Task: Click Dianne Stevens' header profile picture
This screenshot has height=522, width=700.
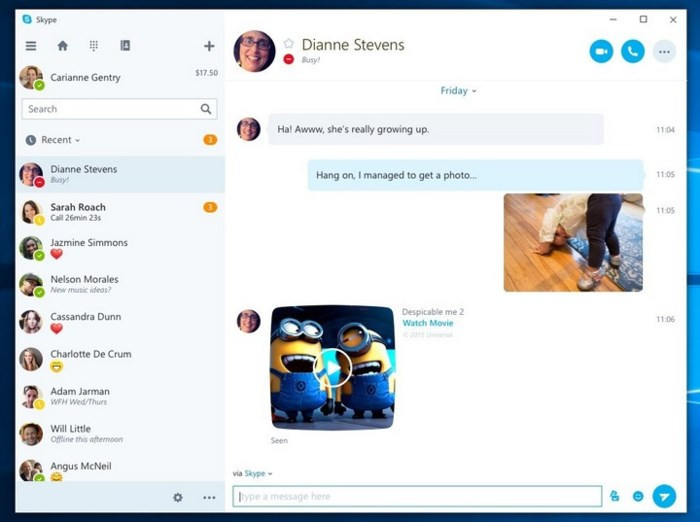Action: pyautogui.click(x=254, y=51)
